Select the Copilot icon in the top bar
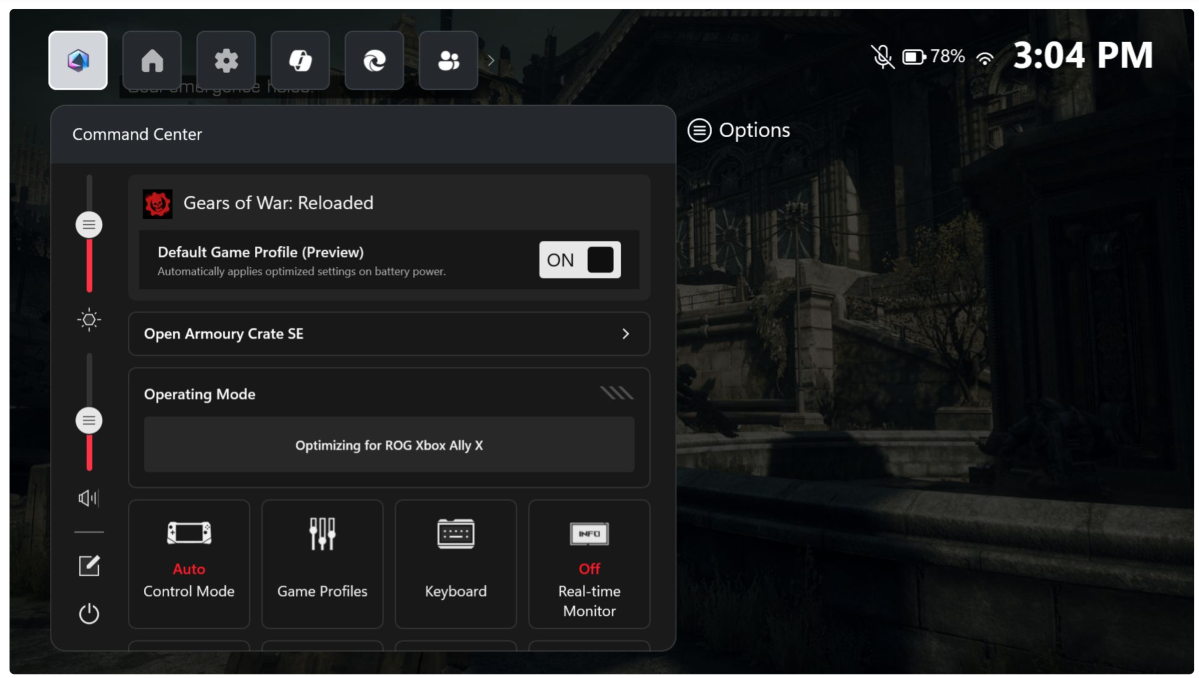This screenshot has height=678, width=1199. [300, 60]
